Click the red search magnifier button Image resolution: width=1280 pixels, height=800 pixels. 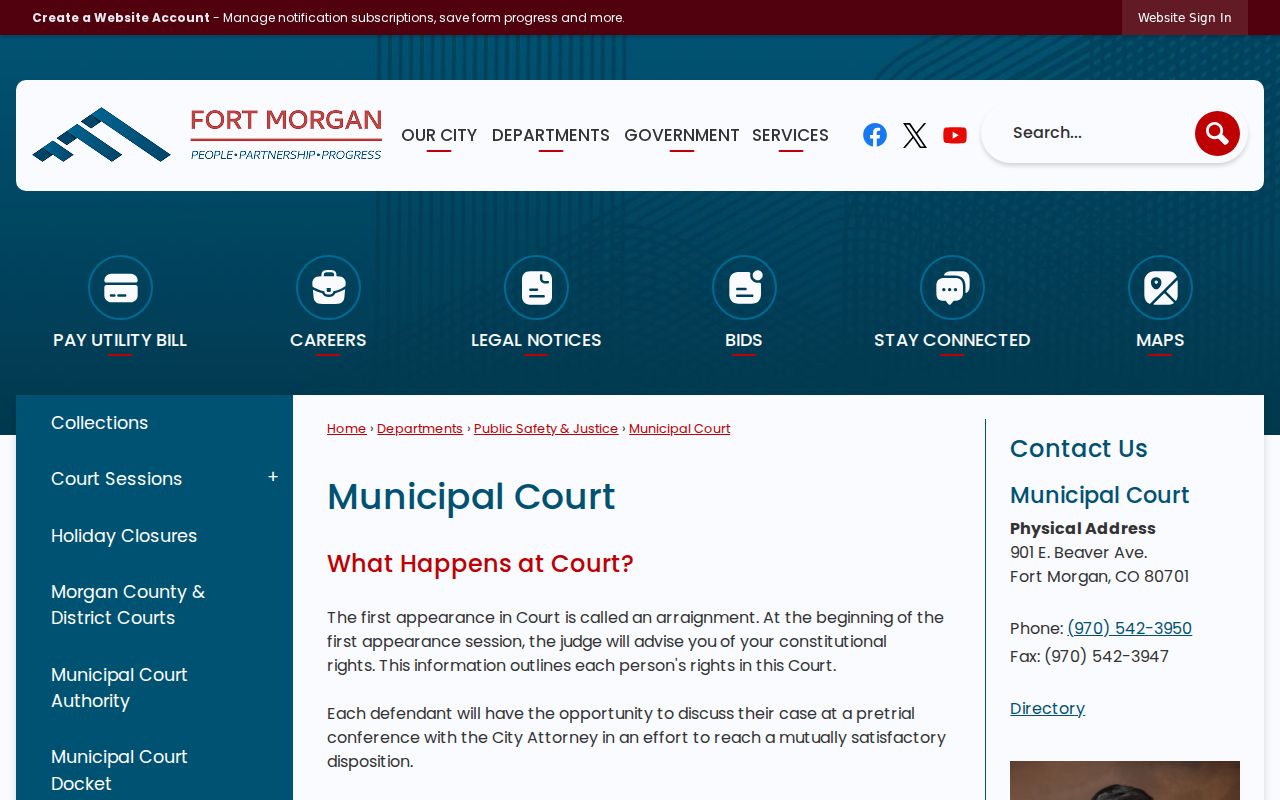tap(1217, 133)
